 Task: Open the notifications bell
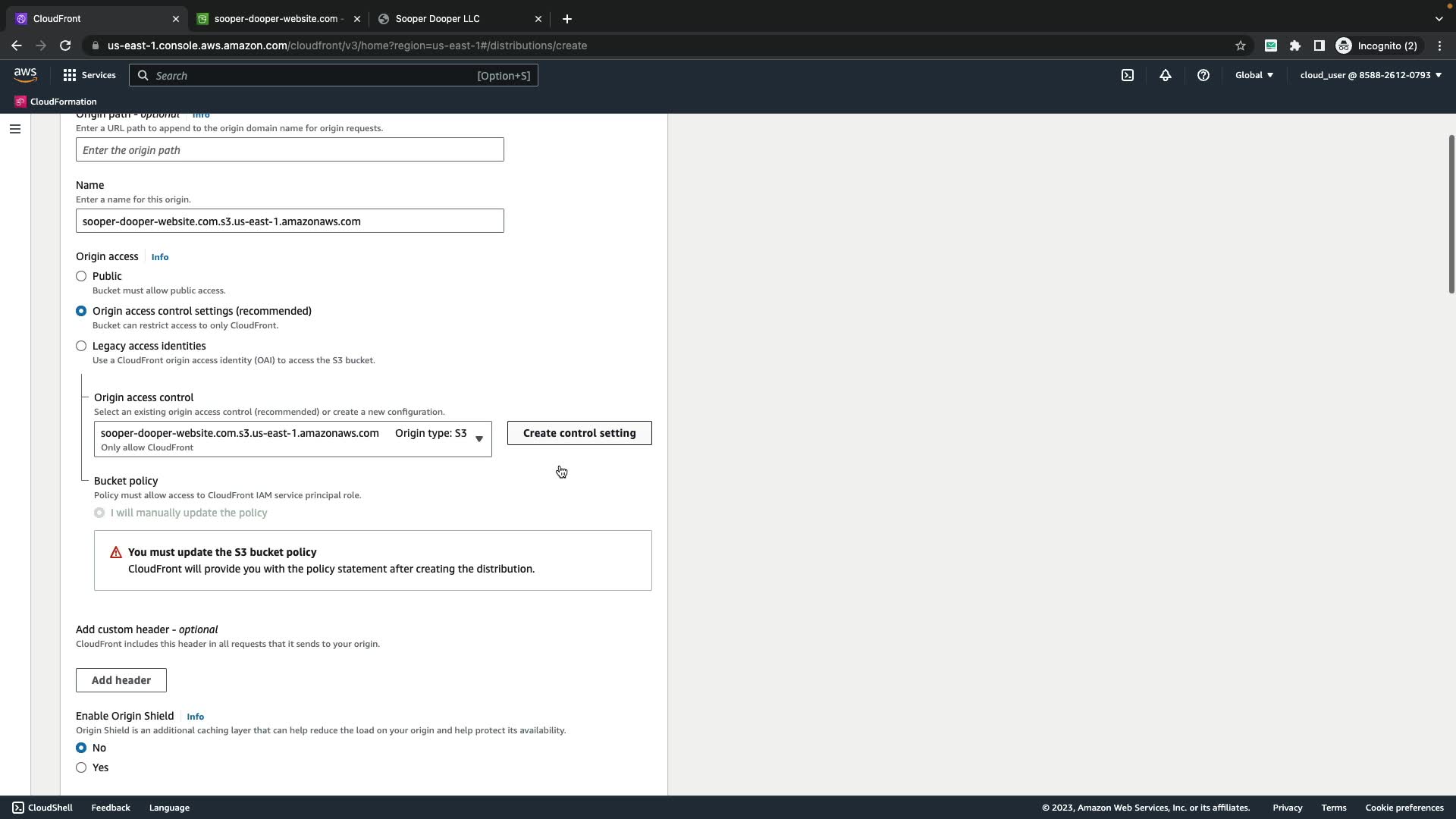pyautogui.click(x=1166, y=75)
